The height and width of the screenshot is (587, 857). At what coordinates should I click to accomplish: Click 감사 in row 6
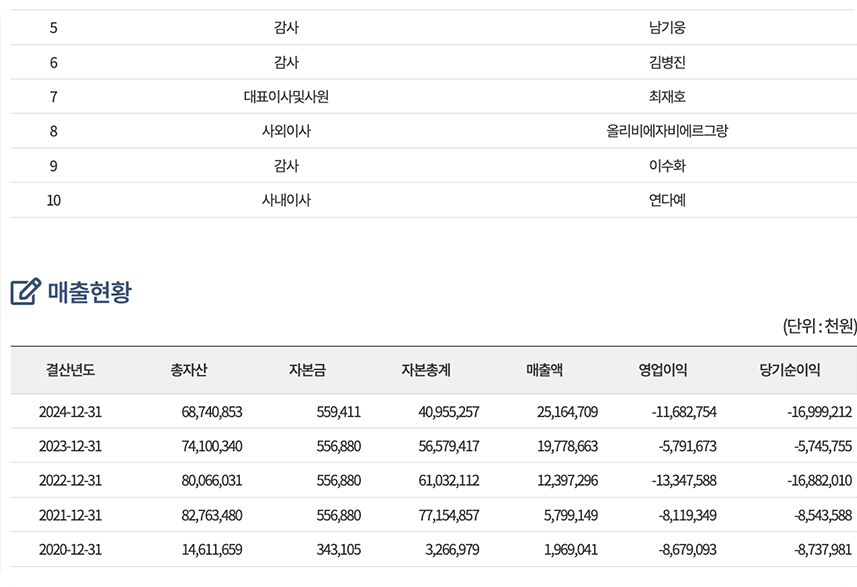286,62
